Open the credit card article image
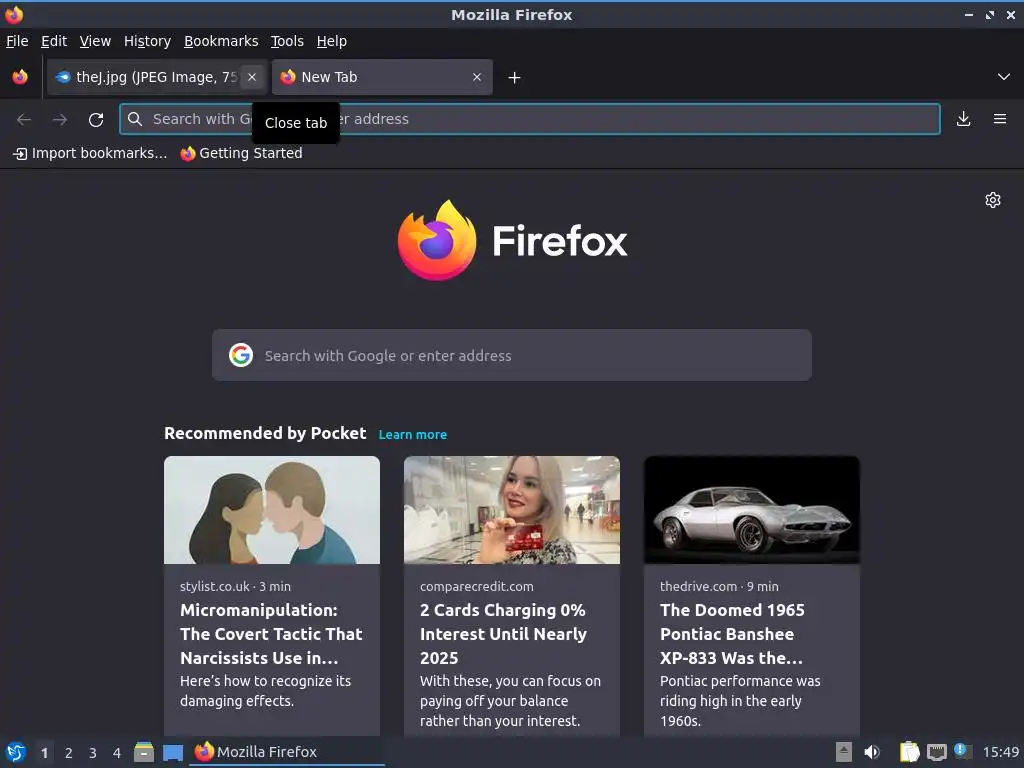Viewport: 1024px width, 768px height. (x=511, y=510)
